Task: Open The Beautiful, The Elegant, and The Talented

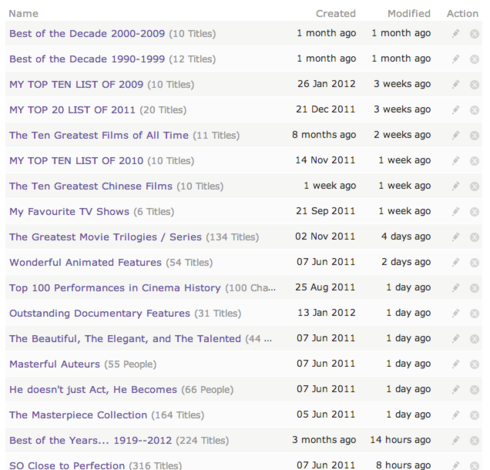Action: tap(125, 339)
